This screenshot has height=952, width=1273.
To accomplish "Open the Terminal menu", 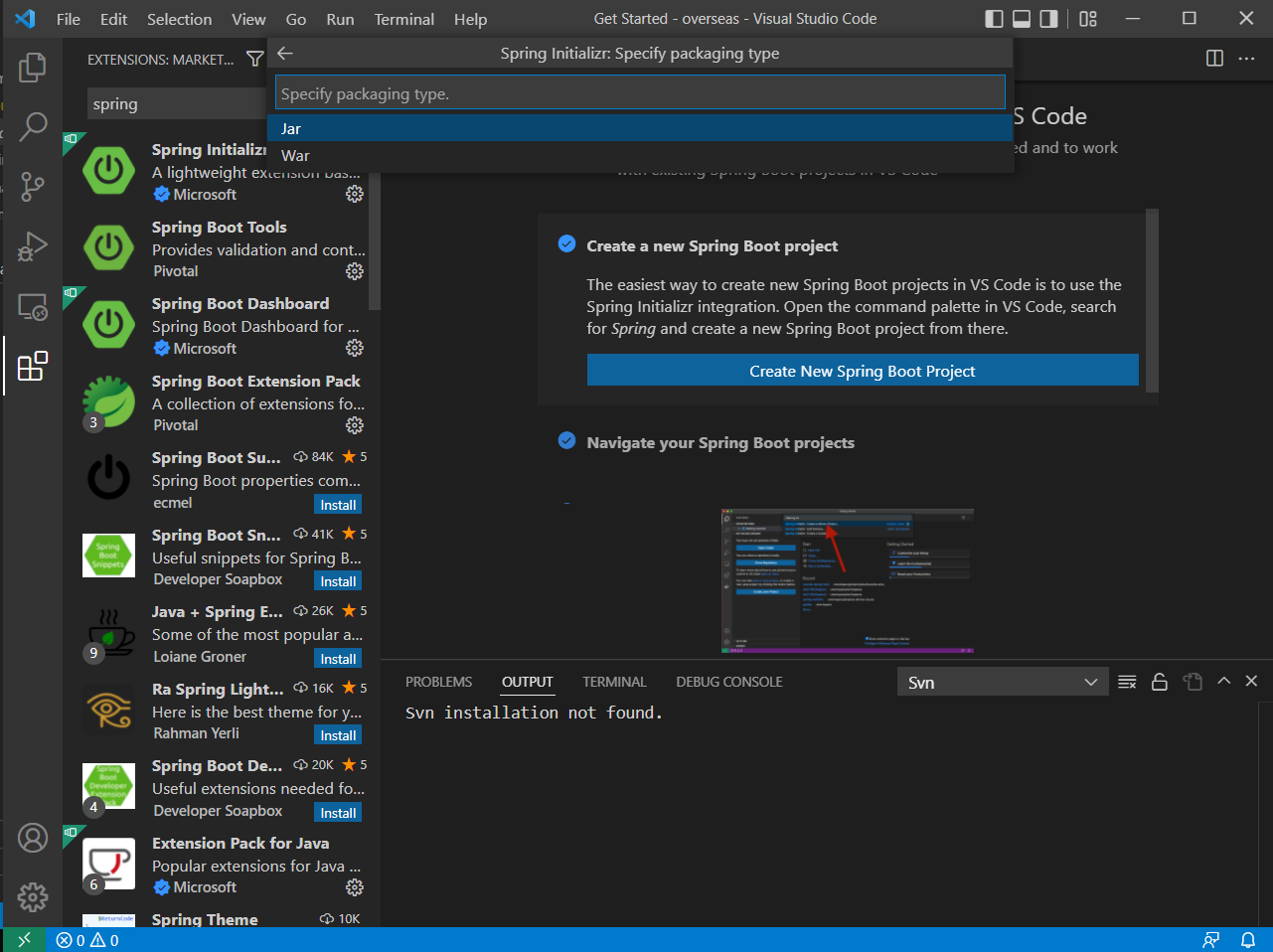I will coord(404,19).
